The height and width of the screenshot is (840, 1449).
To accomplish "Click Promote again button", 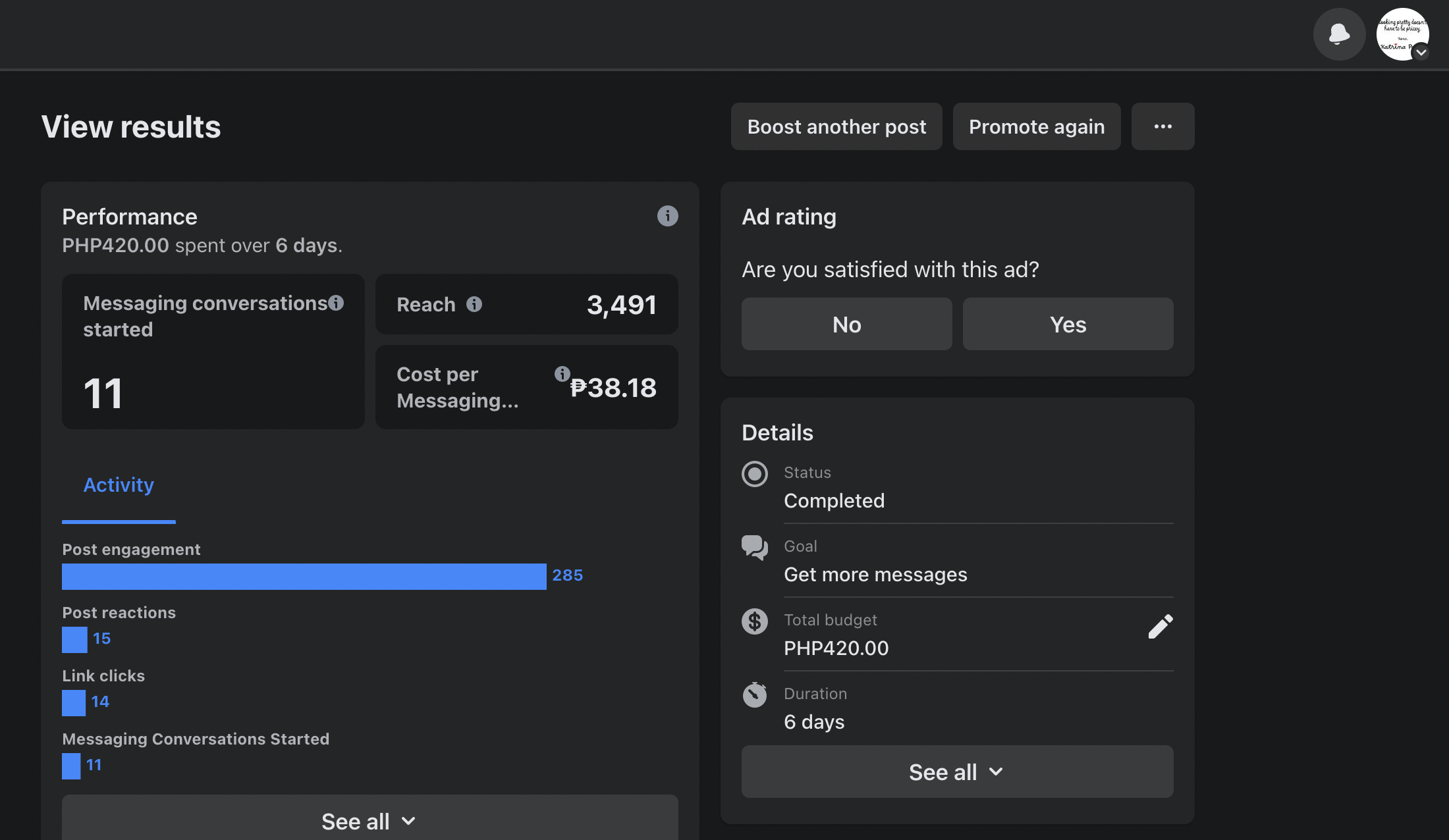I will (x=1037, y=126).
